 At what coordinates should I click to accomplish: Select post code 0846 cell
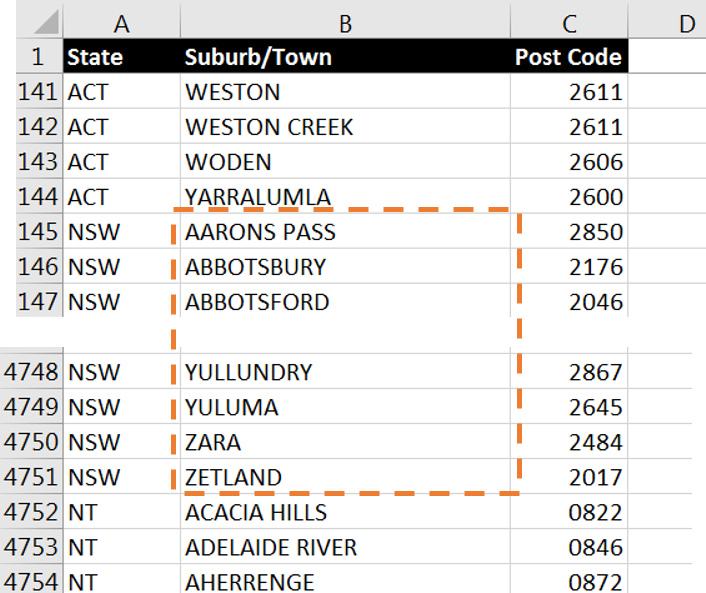(569, 547)
